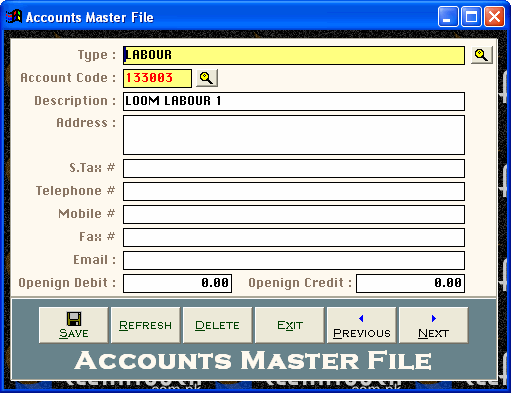Click the Fax # input field
511x393 pixels.
coord(294,237)
